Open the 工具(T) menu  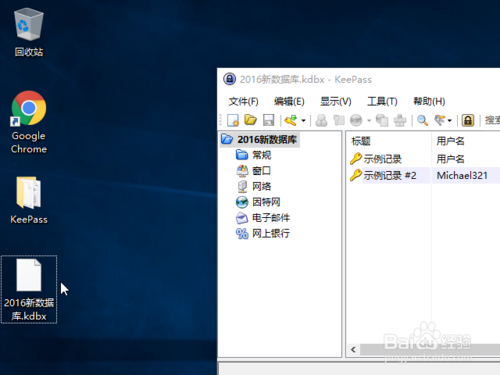(382, 101)
